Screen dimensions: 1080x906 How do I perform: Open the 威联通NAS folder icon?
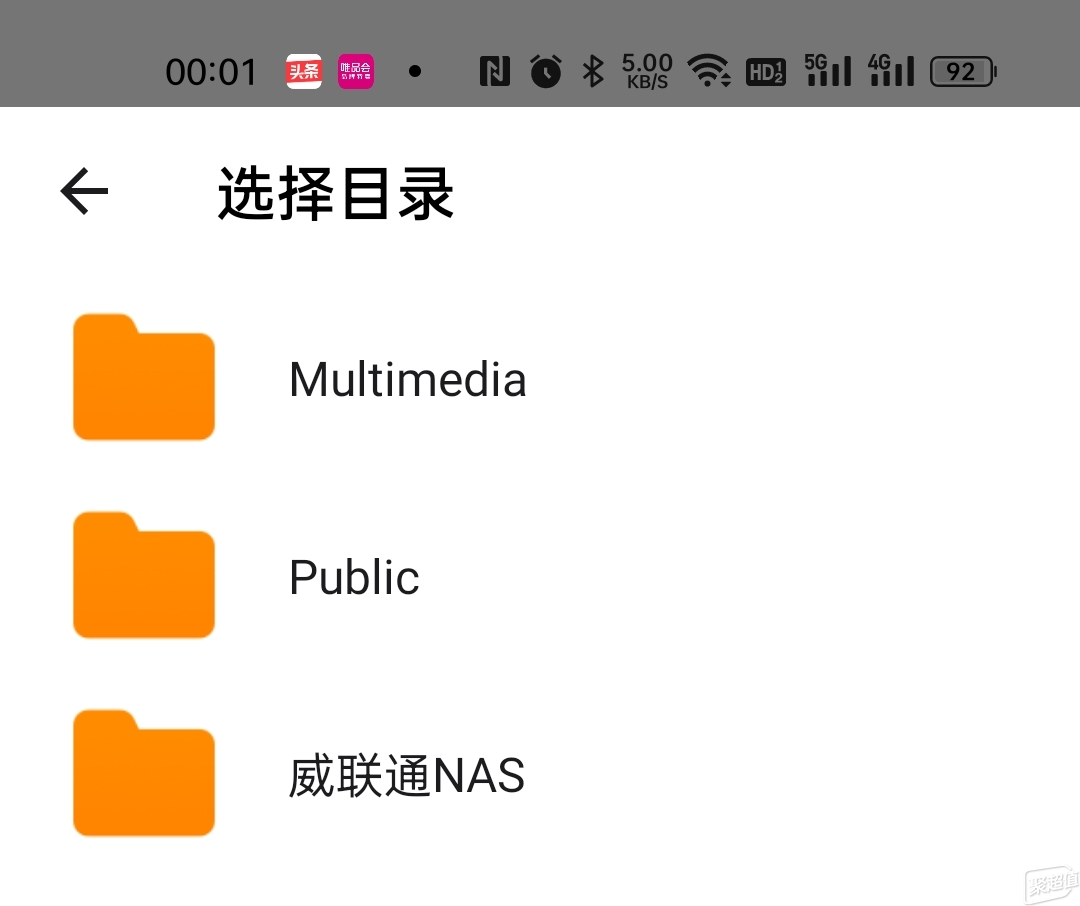click(144, 773)
